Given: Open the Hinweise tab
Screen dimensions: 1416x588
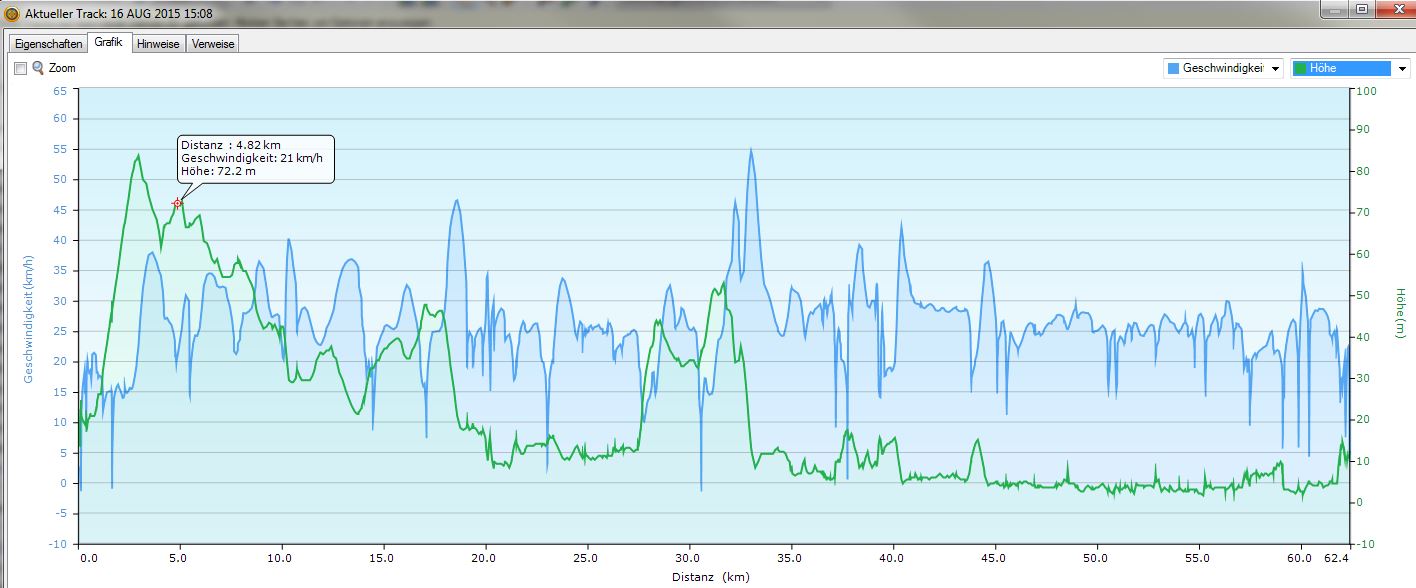Looking at the screenshot, I should tap(158, 44).
